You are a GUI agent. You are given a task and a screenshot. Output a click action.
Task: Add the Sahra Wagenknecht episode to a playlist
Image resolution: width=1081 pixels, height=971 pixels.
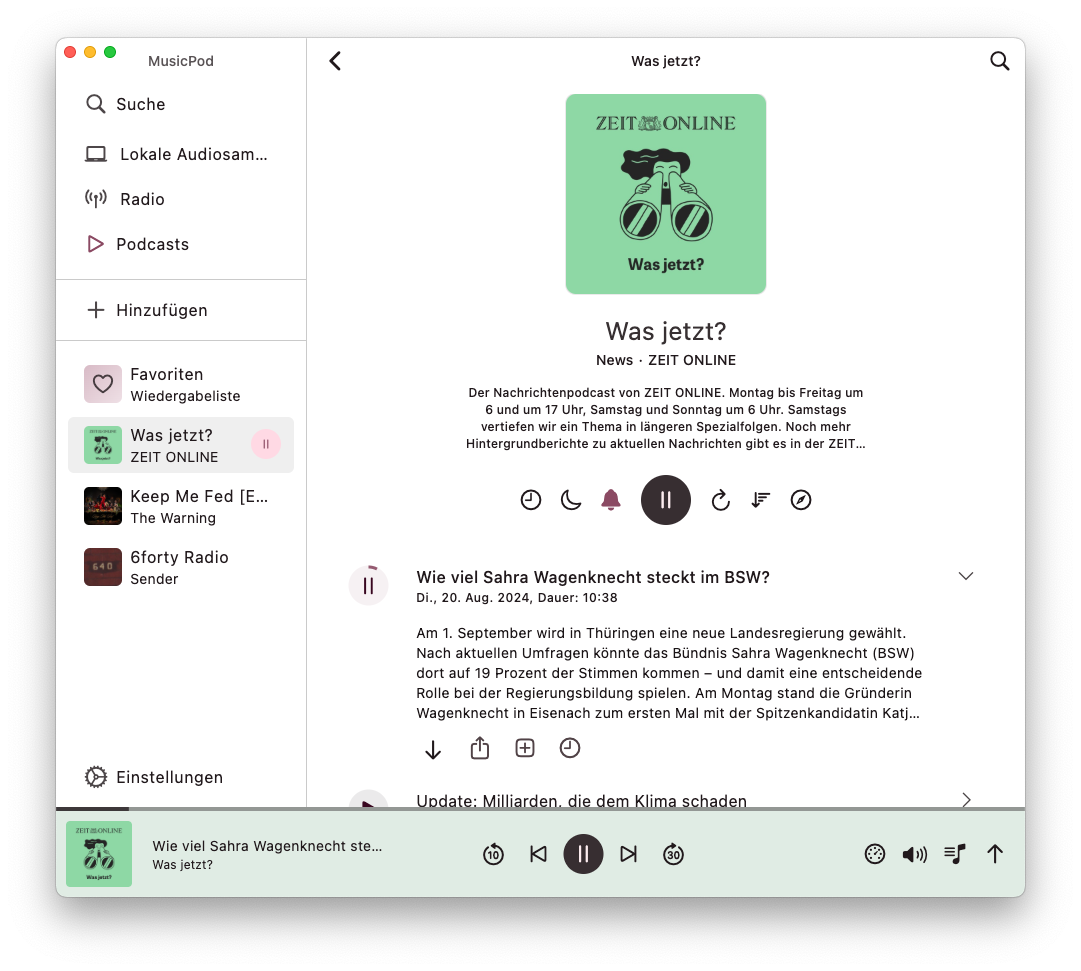point(525,748)
